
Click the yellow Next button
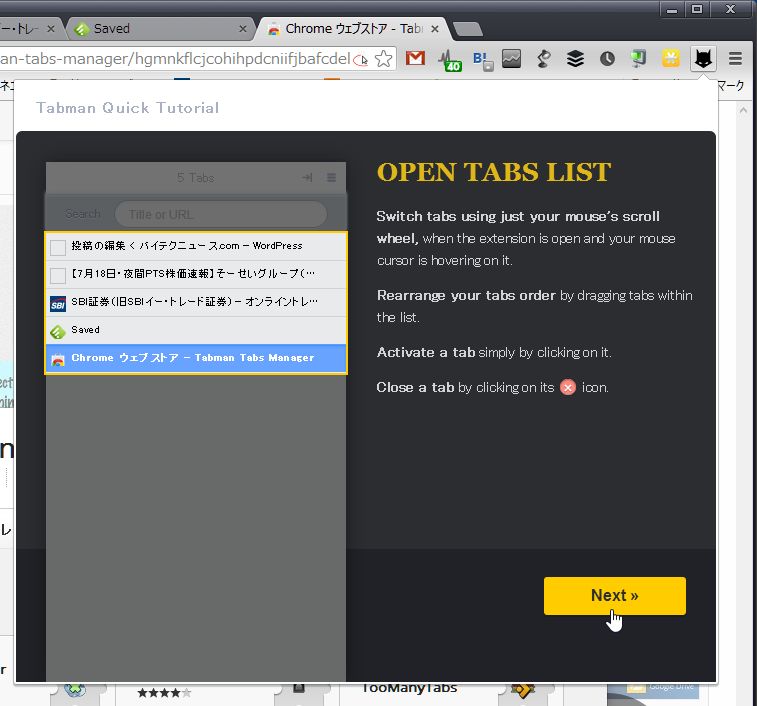[x=615, y=595]
